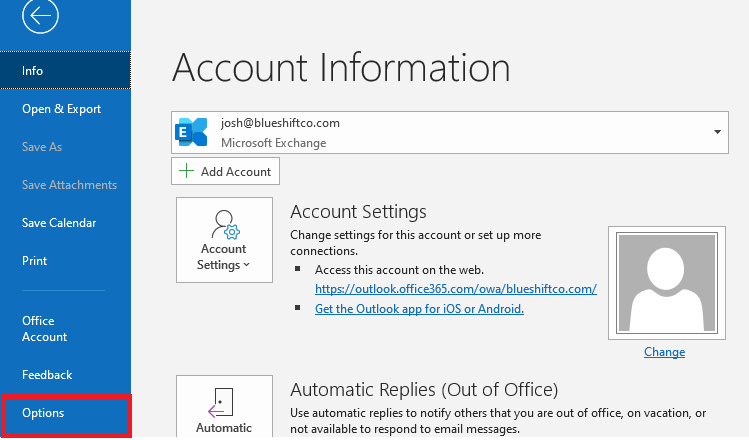The image size is (749, 440).
Task: Click the profile photo placeholder
Action: [667, 283]
